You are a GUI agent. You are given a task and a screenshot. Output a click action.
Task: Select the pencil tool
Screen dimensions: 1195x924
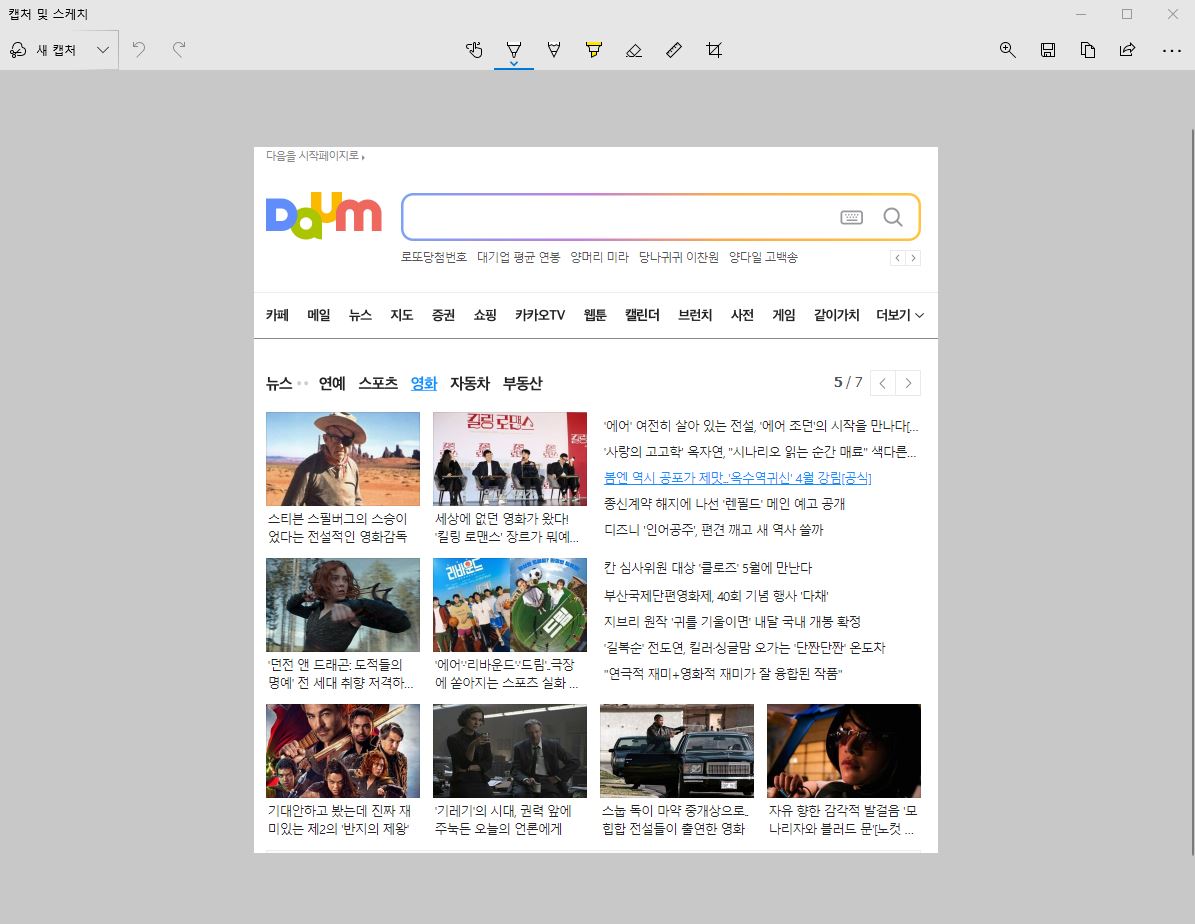[554, 50]
